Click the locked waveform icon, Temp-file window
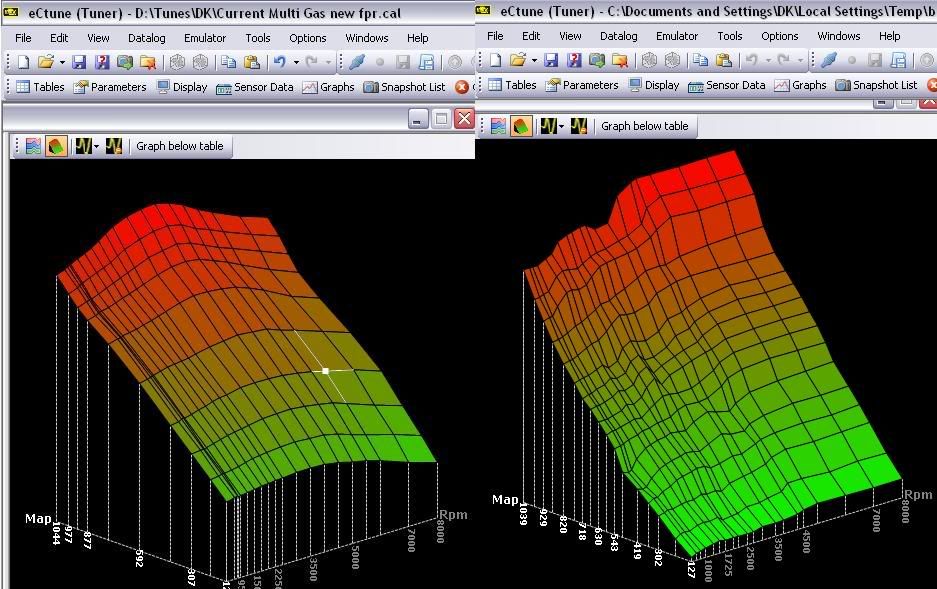 578,126
